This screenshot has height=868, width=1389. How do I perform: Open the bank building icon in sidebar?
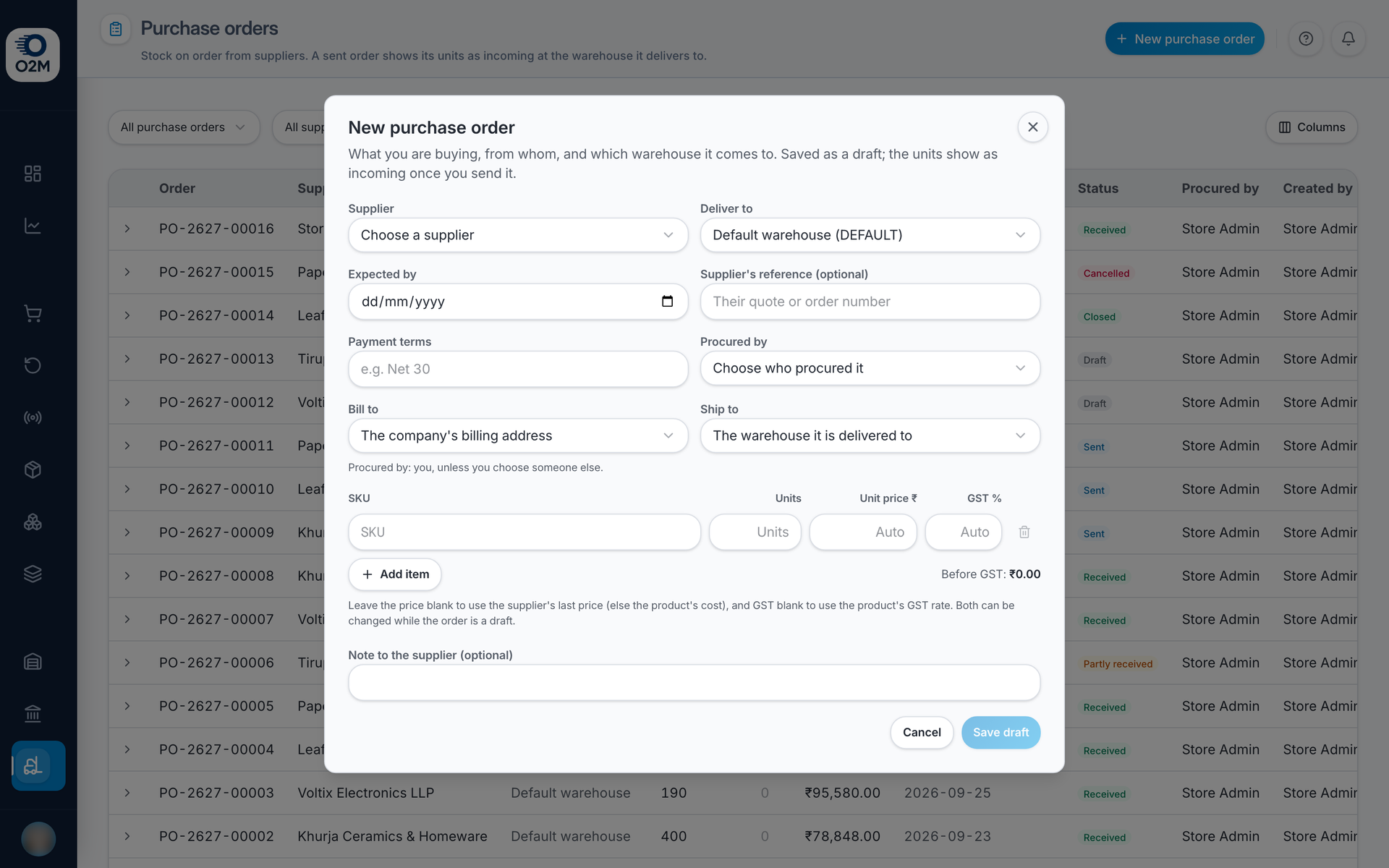click(33, 714)
